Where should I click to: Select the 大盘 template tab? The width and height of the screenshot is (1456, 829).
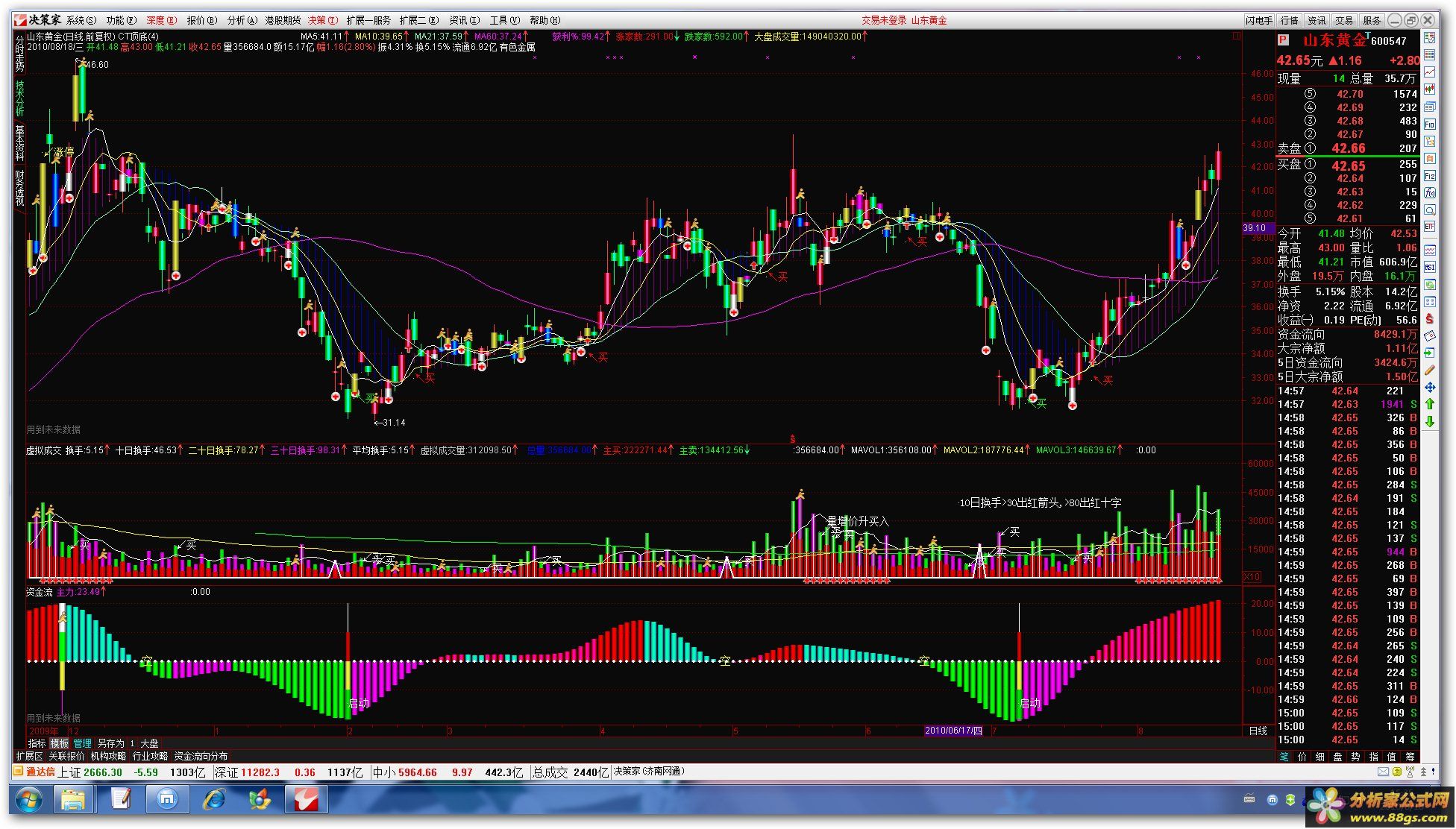tap(149, 743)
